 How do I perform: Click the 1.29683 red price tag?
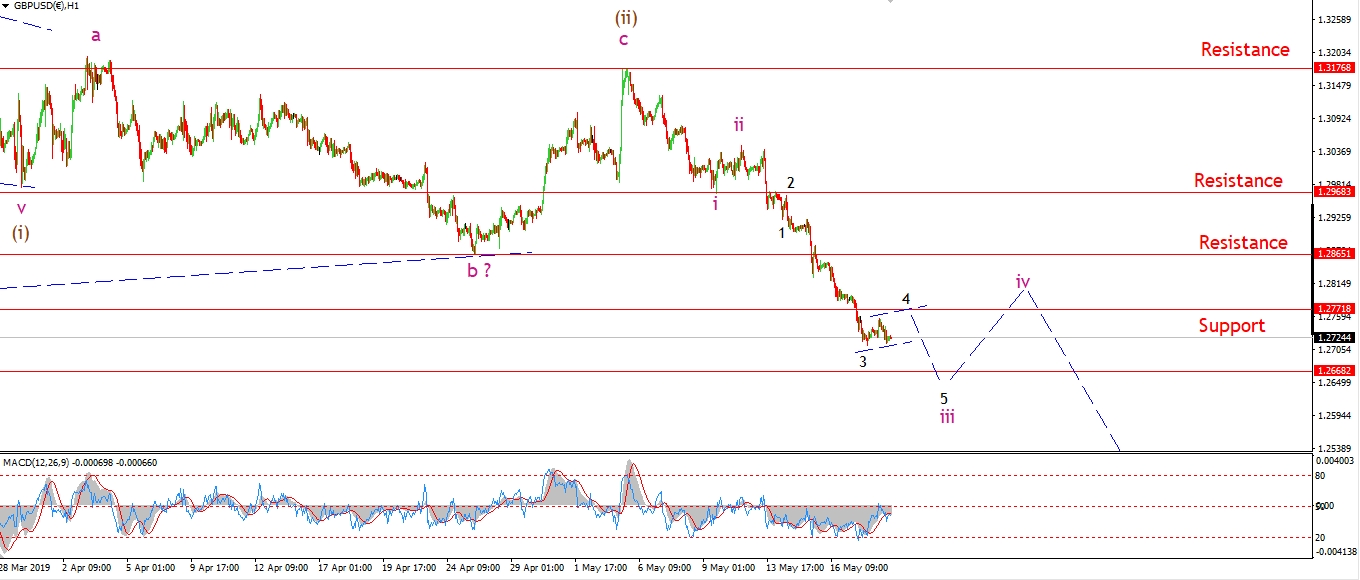tap(1335, 191)
